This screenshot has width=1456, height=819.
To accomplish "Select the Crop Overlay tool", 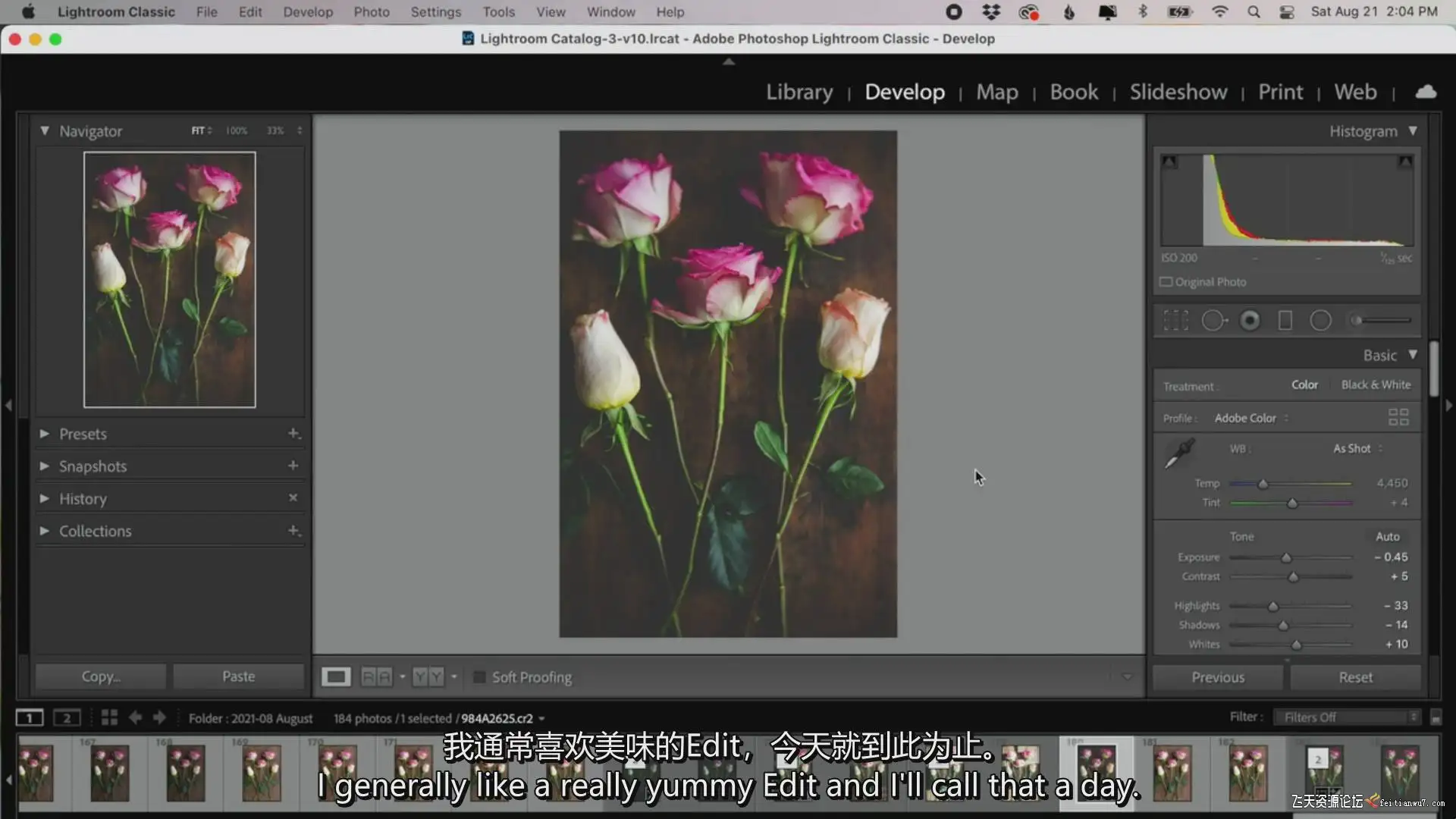I will click(x=1175, y=321).
